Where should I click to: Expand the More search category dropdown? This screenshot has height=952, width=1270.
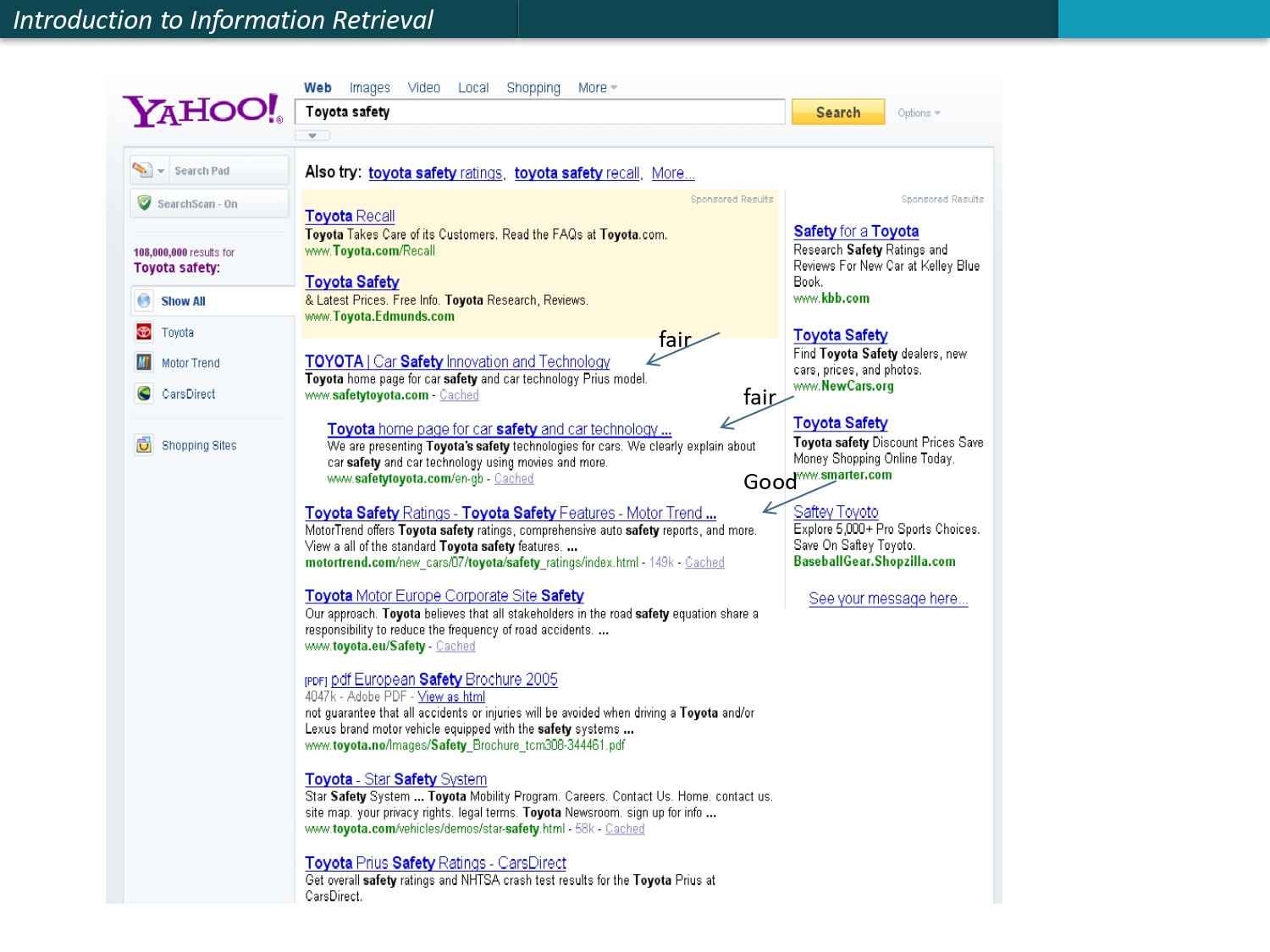[x=597, y=88]
